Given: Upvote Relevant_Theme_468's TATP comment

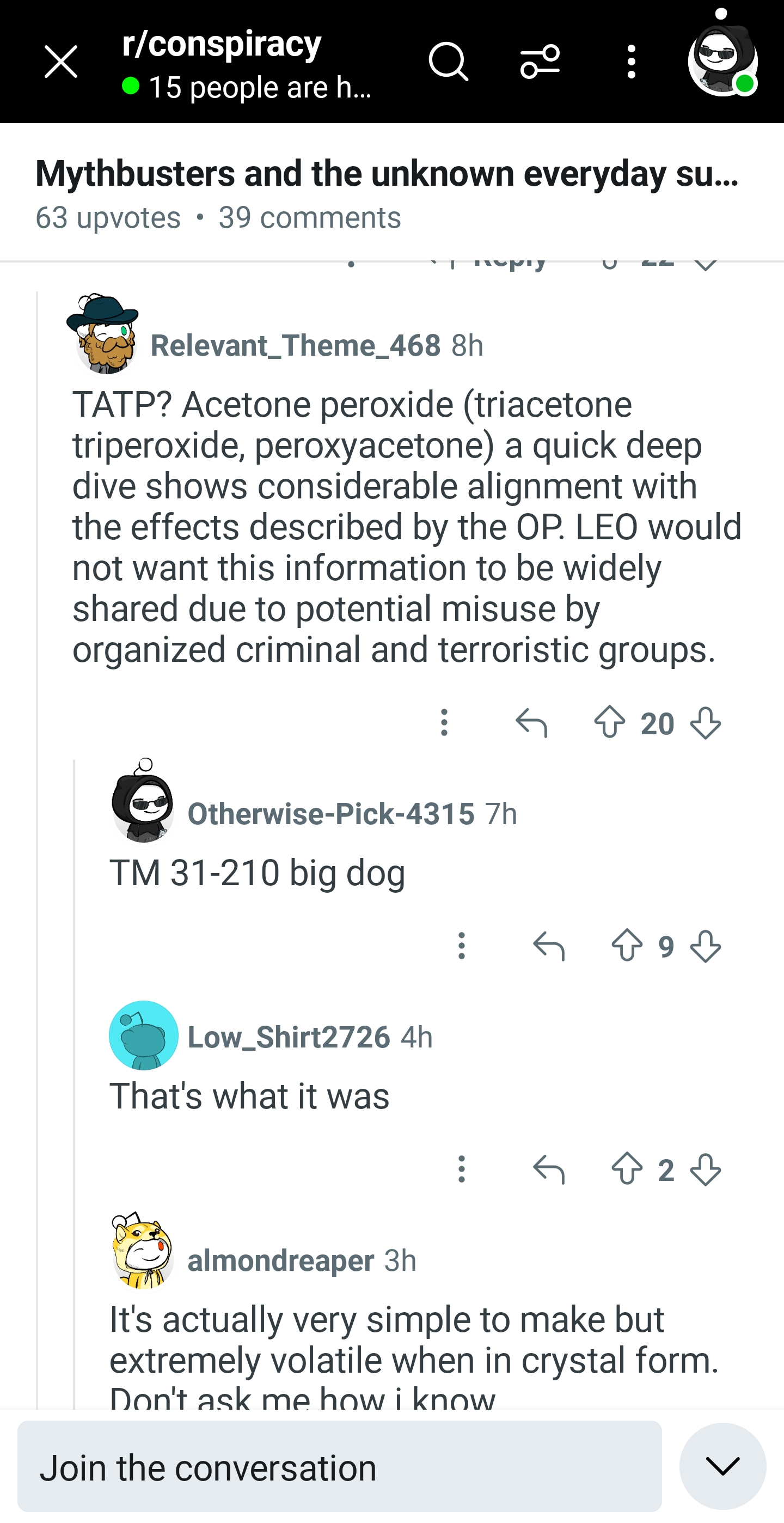Looking at the screenshot, I should [x=610, y=722].
